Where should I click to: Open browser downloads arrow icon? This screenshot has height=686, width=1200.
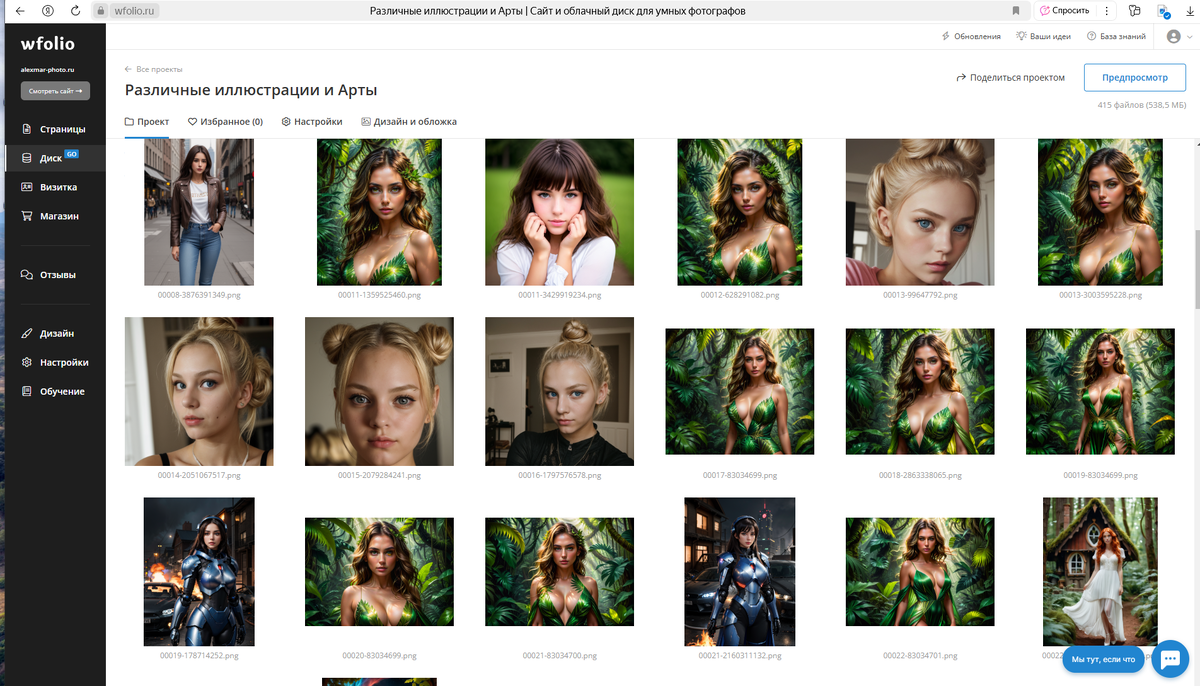pos(1188,11)
